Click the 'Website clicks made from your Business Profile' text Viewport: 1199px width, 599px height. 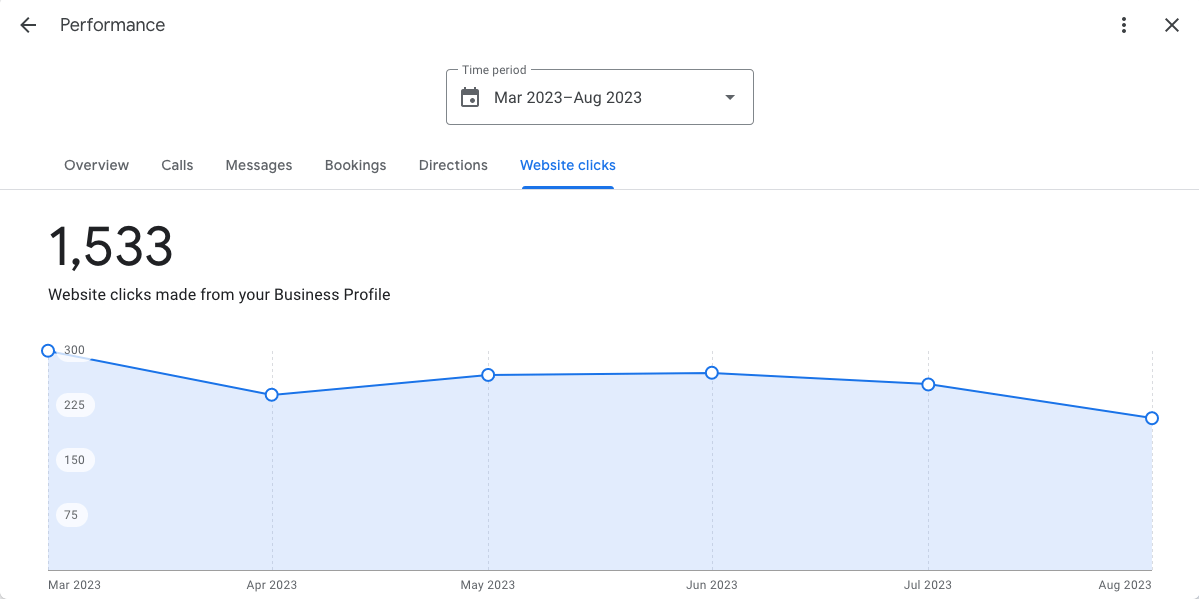219,295
